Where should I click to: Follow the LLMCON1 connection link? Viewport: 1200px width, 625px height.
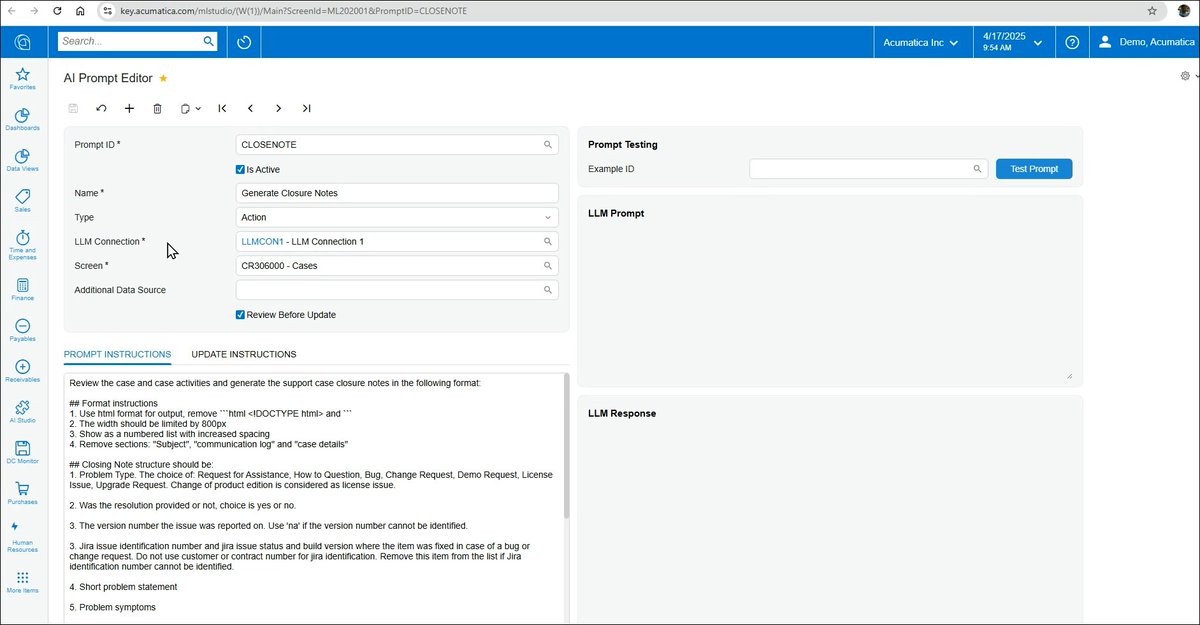(262, 241)
